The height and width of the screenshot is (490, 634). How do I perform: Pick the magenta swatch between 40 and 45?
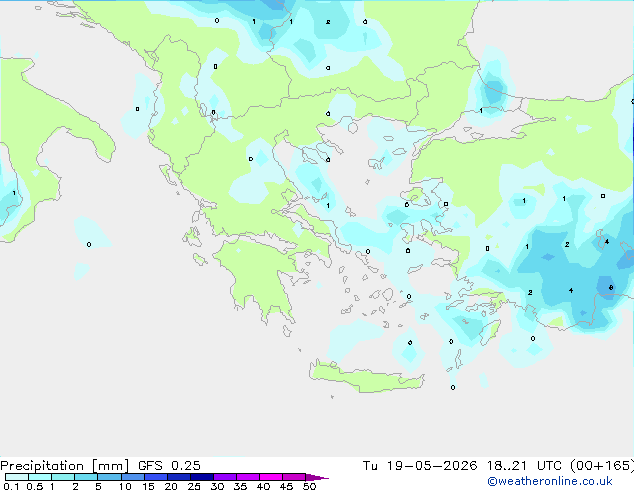(x=271, y=477)
